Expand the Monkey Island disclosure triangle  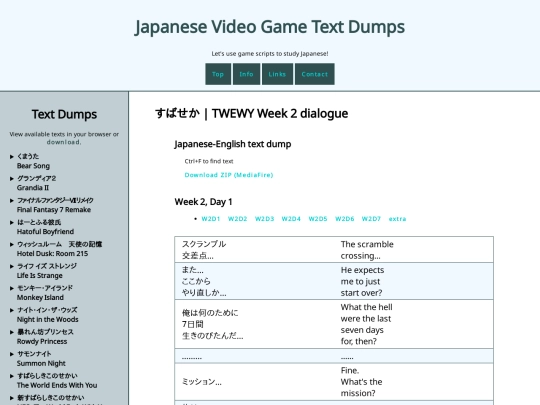12,288
